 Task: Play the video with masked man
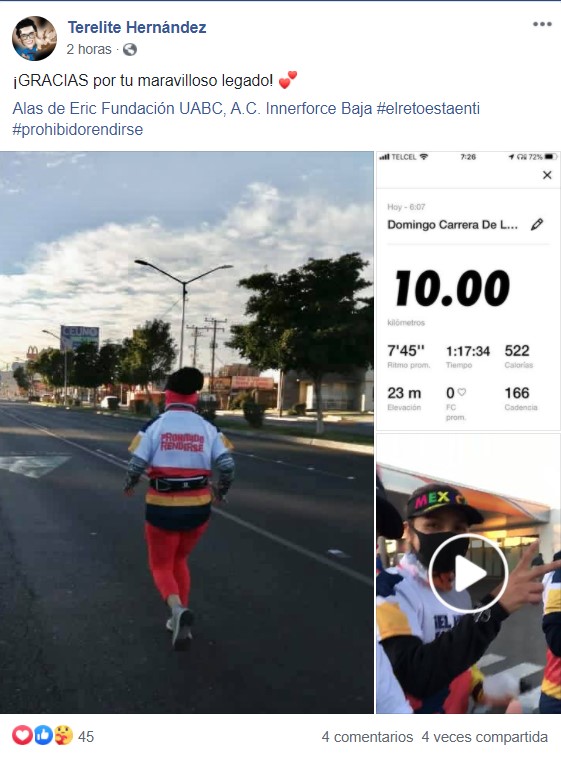click(468, 573)
